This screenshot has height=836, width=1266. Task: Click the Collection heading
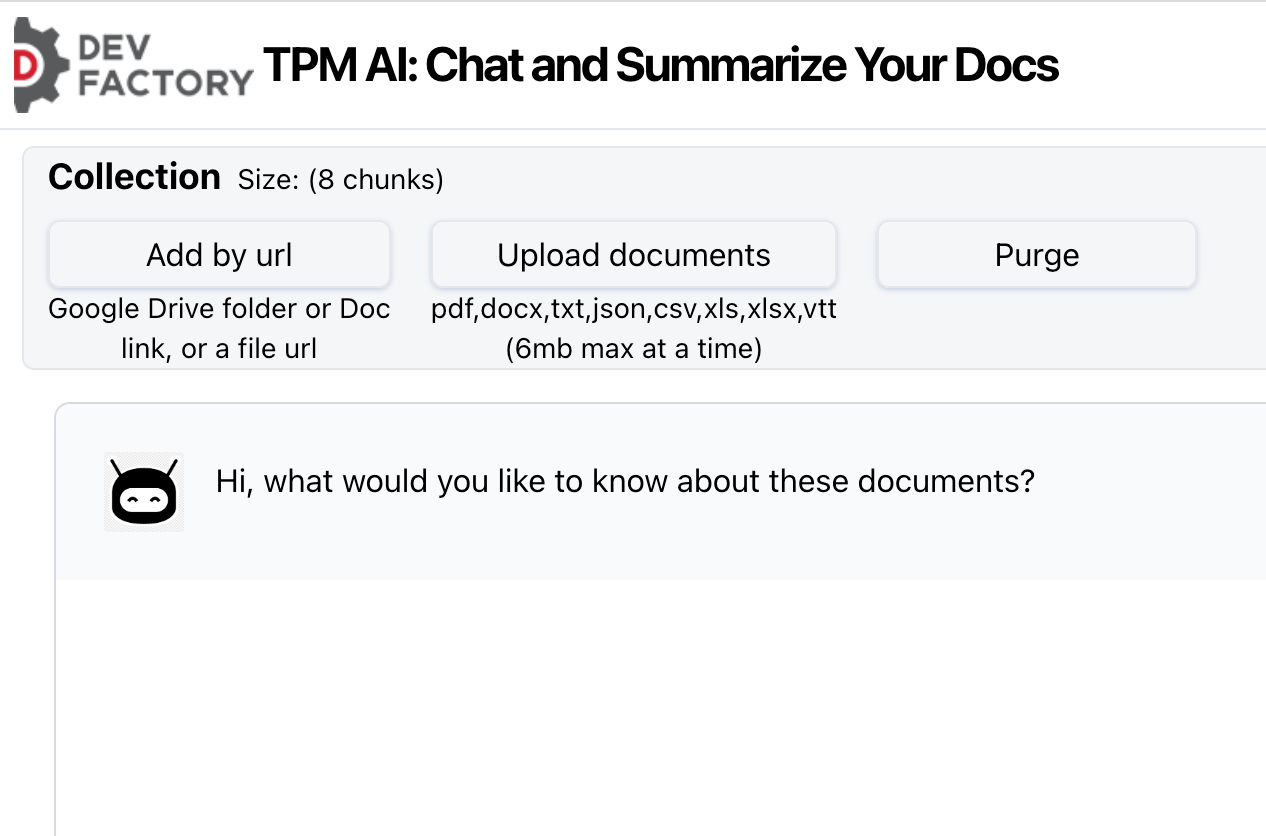[134, 176]
